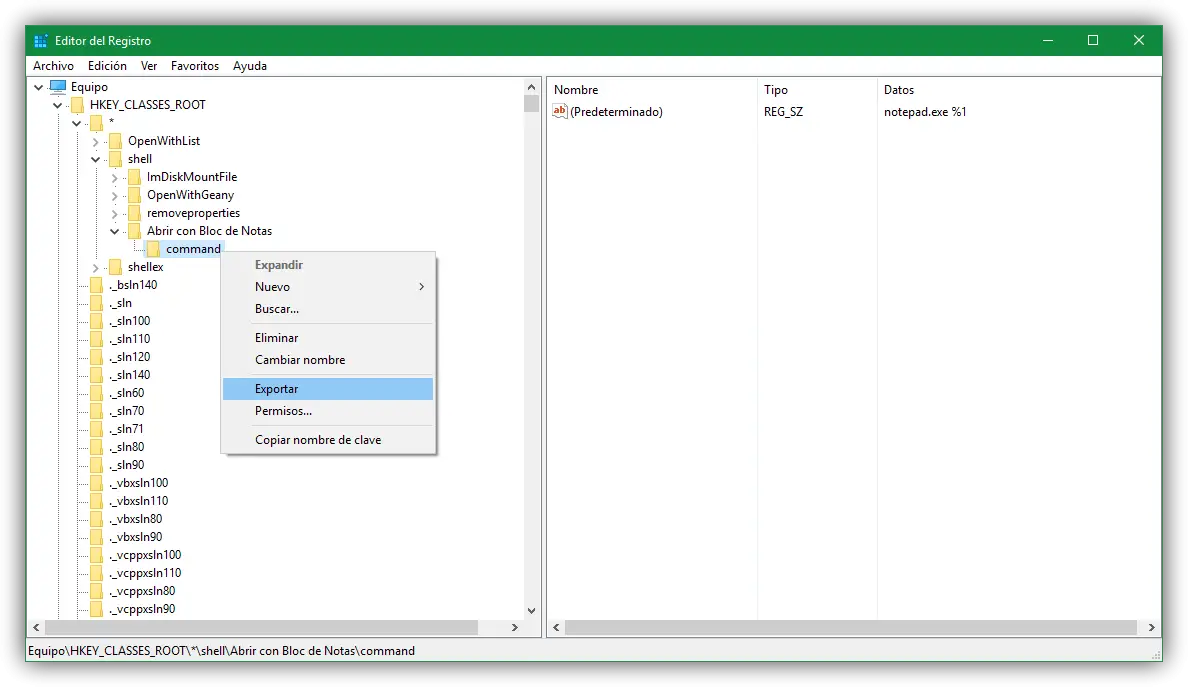Viewport: 1188px width, 687px height.
Task: Choose Permisos... in the context menu
Action: click(328, 411)
